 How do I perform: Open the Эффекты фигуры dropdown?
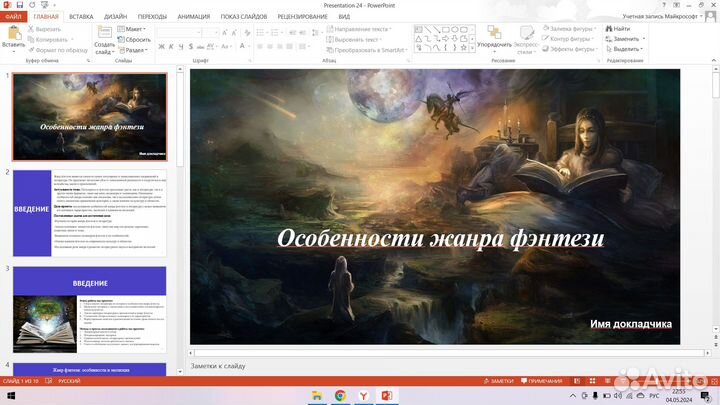point(569,49)
